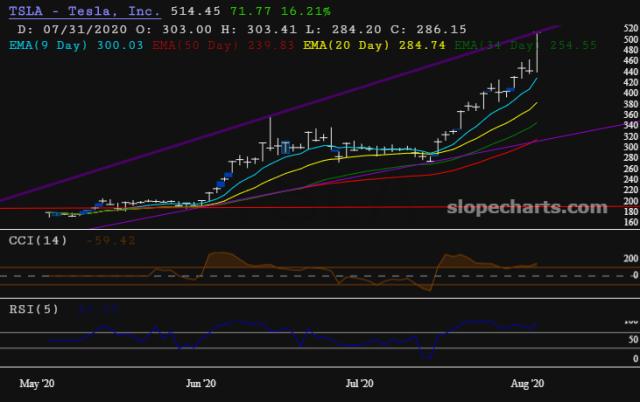Click the 400 price axis label
640x402 pixels.
point(631,93)
